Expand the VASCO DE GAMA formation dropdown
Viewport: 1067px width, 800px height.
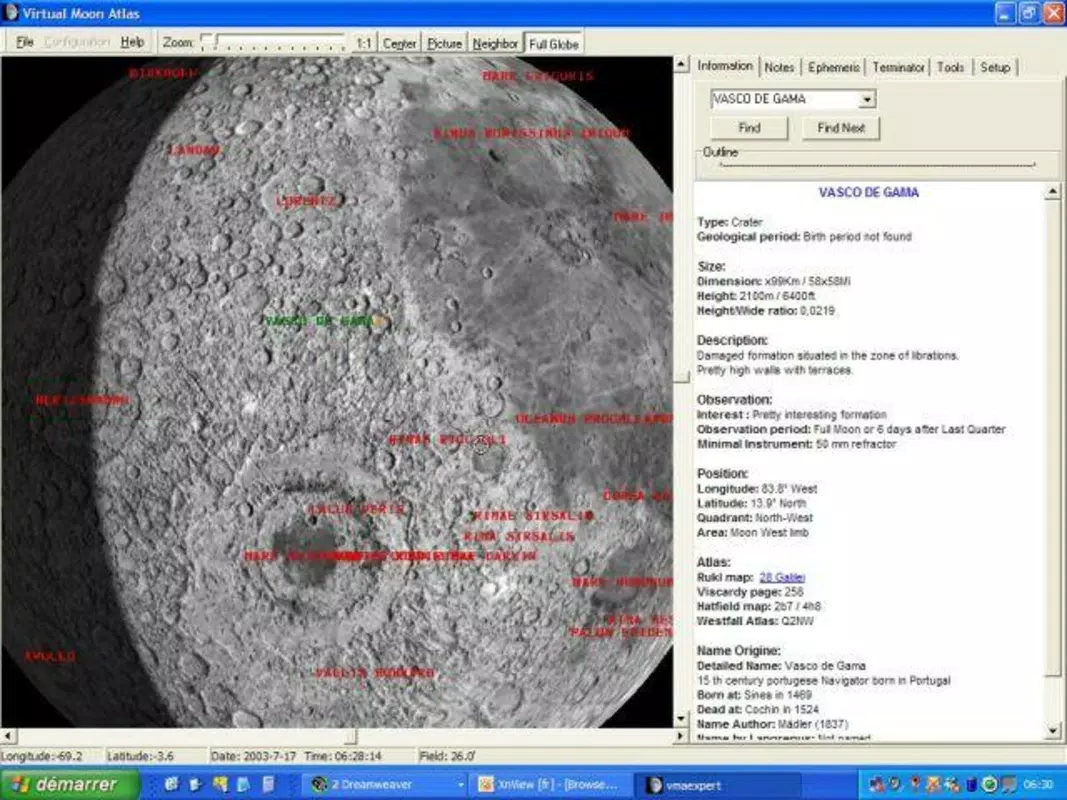click(866, 99)
